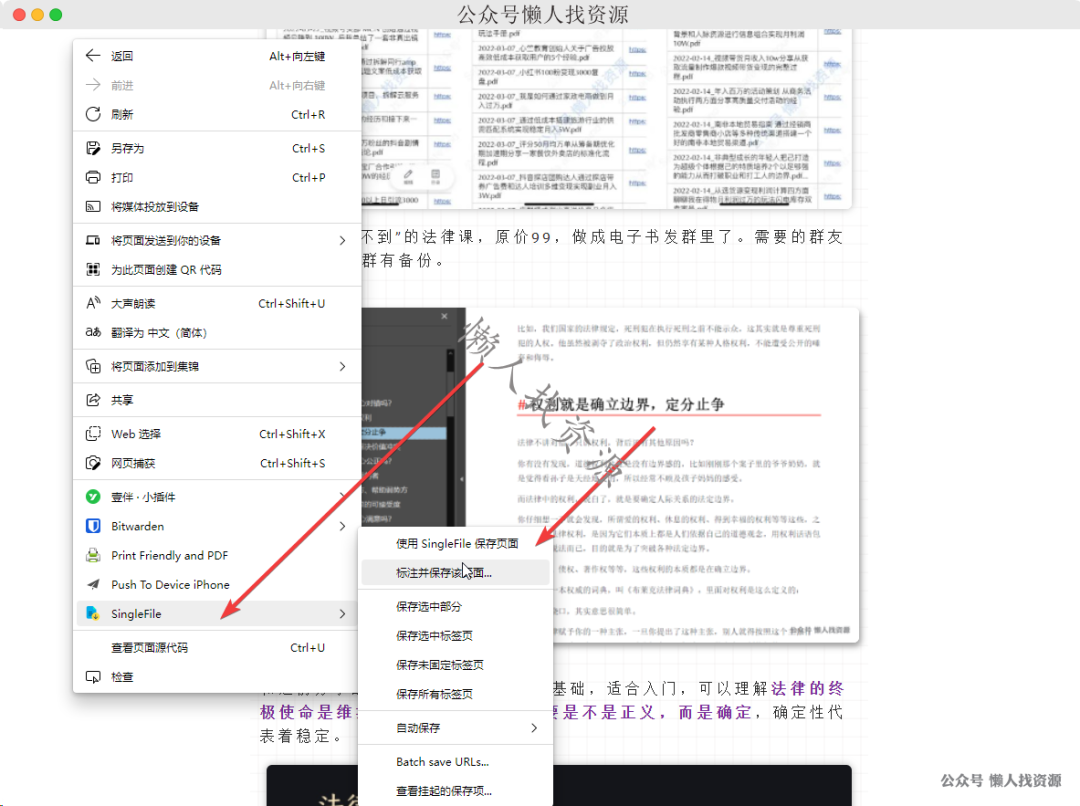The image size is (1080, 806).
Task: Click the back arrow icon next to 返回
Action: [93, 56]
